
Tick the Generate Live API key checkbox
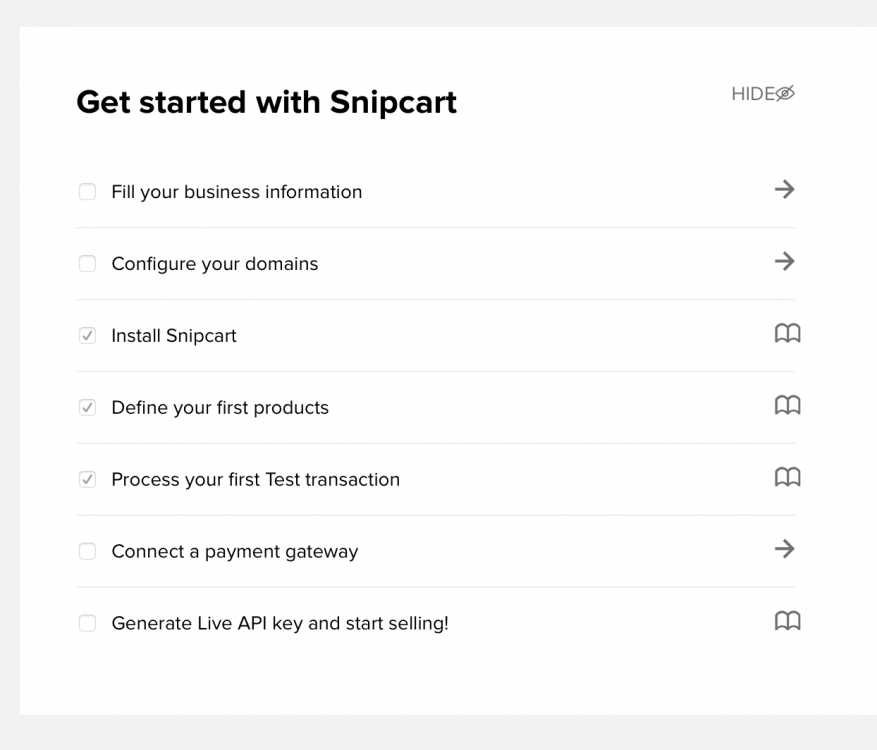pyautogui.click(x=88, y=624)
